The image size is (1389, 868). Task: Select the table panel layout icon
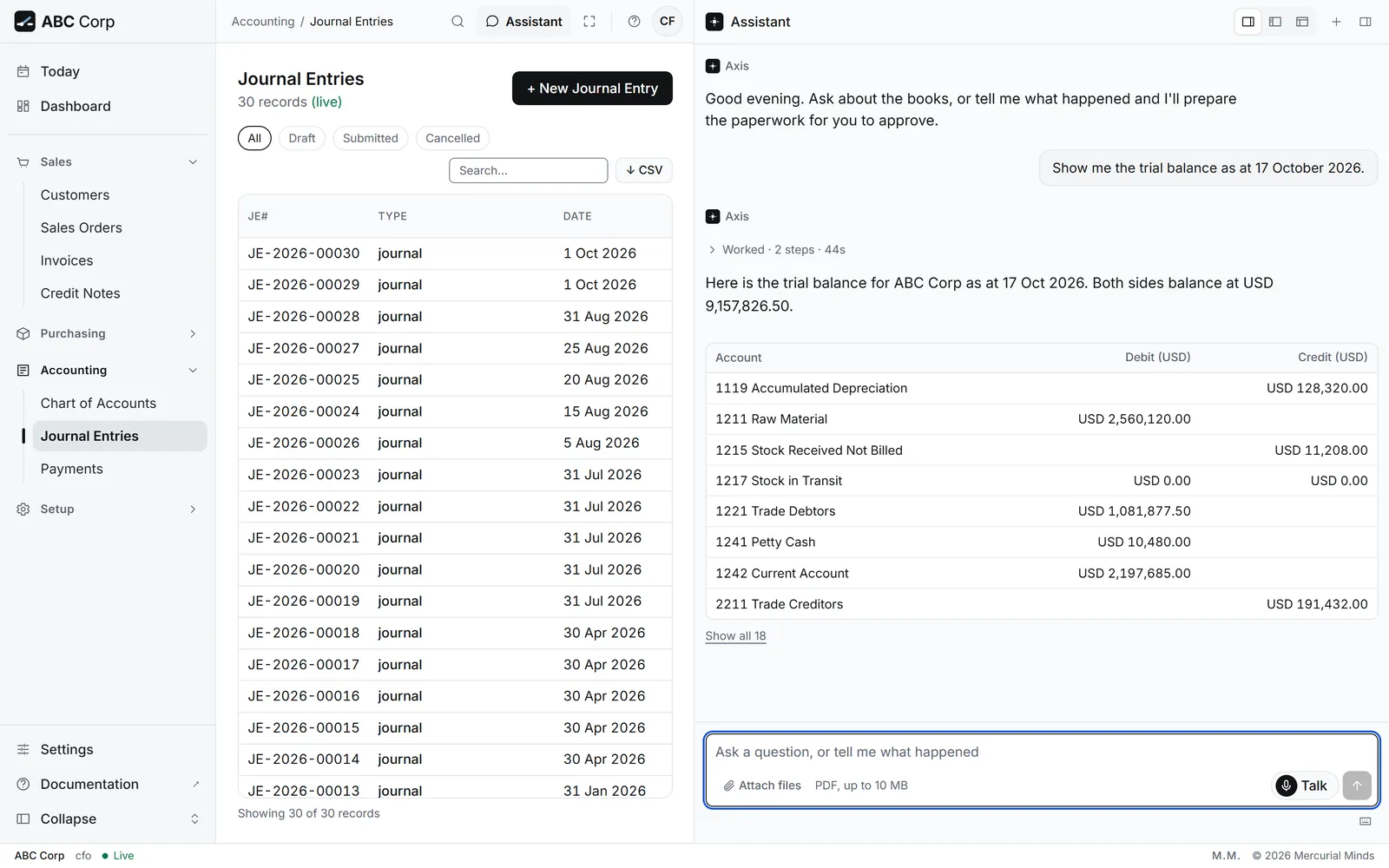(1302, 22)
